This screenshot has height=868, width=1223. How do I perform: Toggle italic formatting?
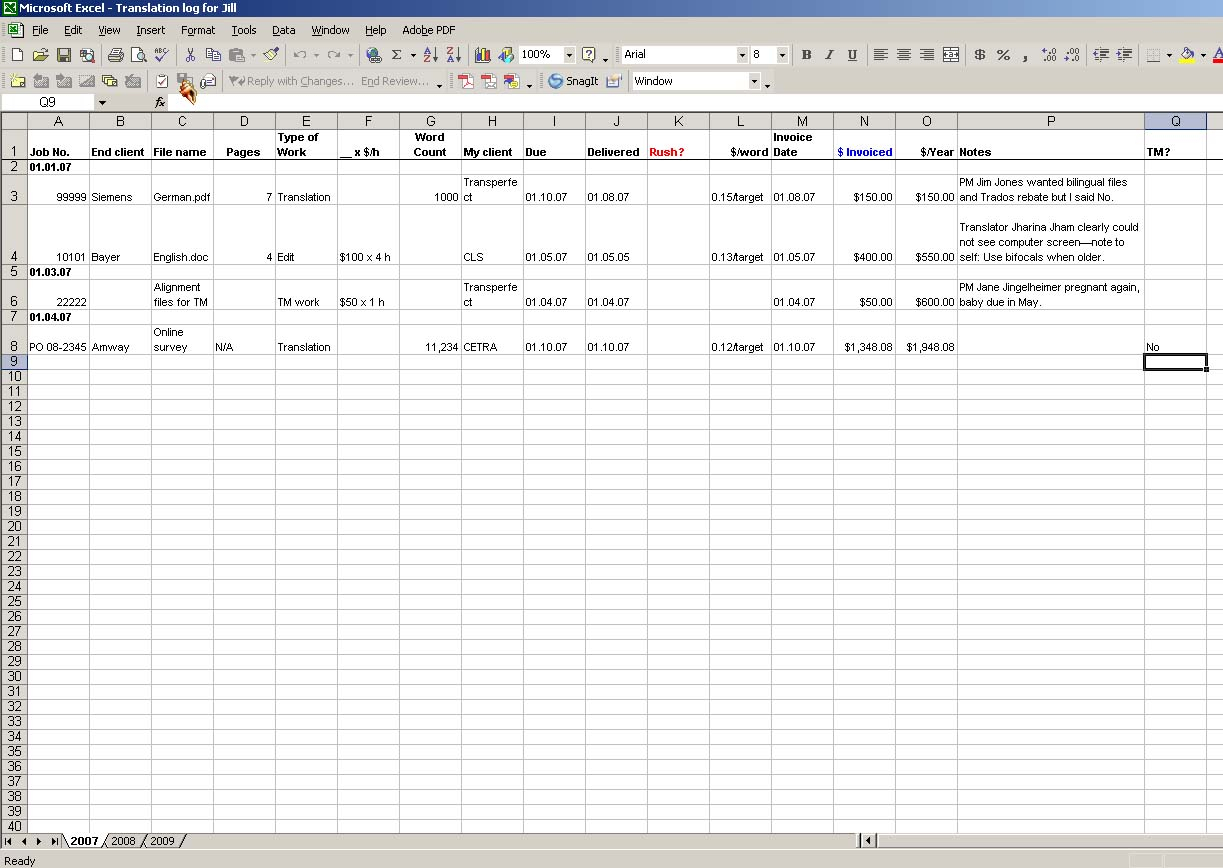pyautogui.click(x=829, y=55)
